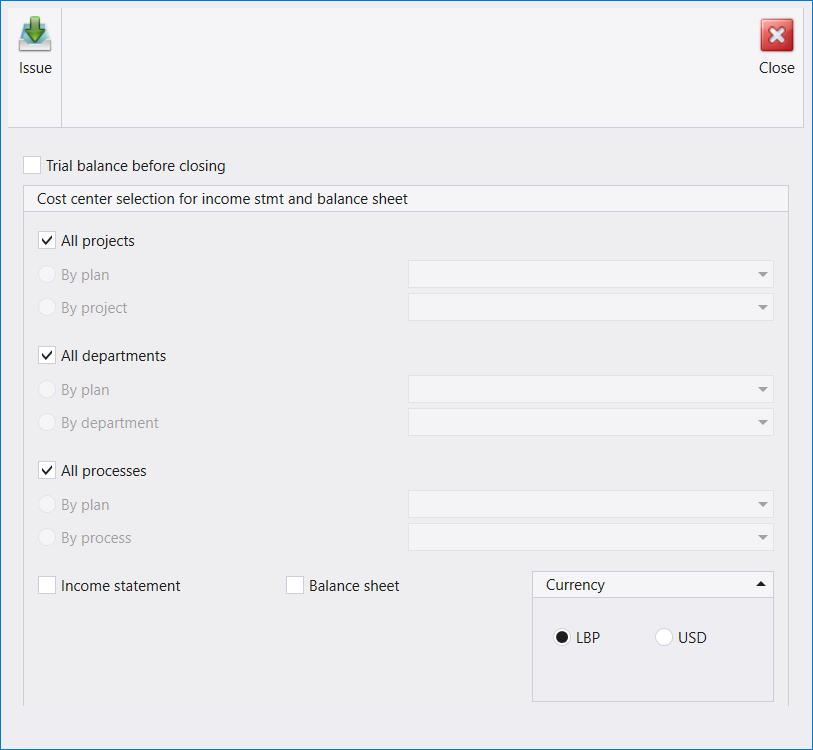Click the Issue label text
Image resolution: width=813 pixels, height=750 pixels.
tap(35, 68)
